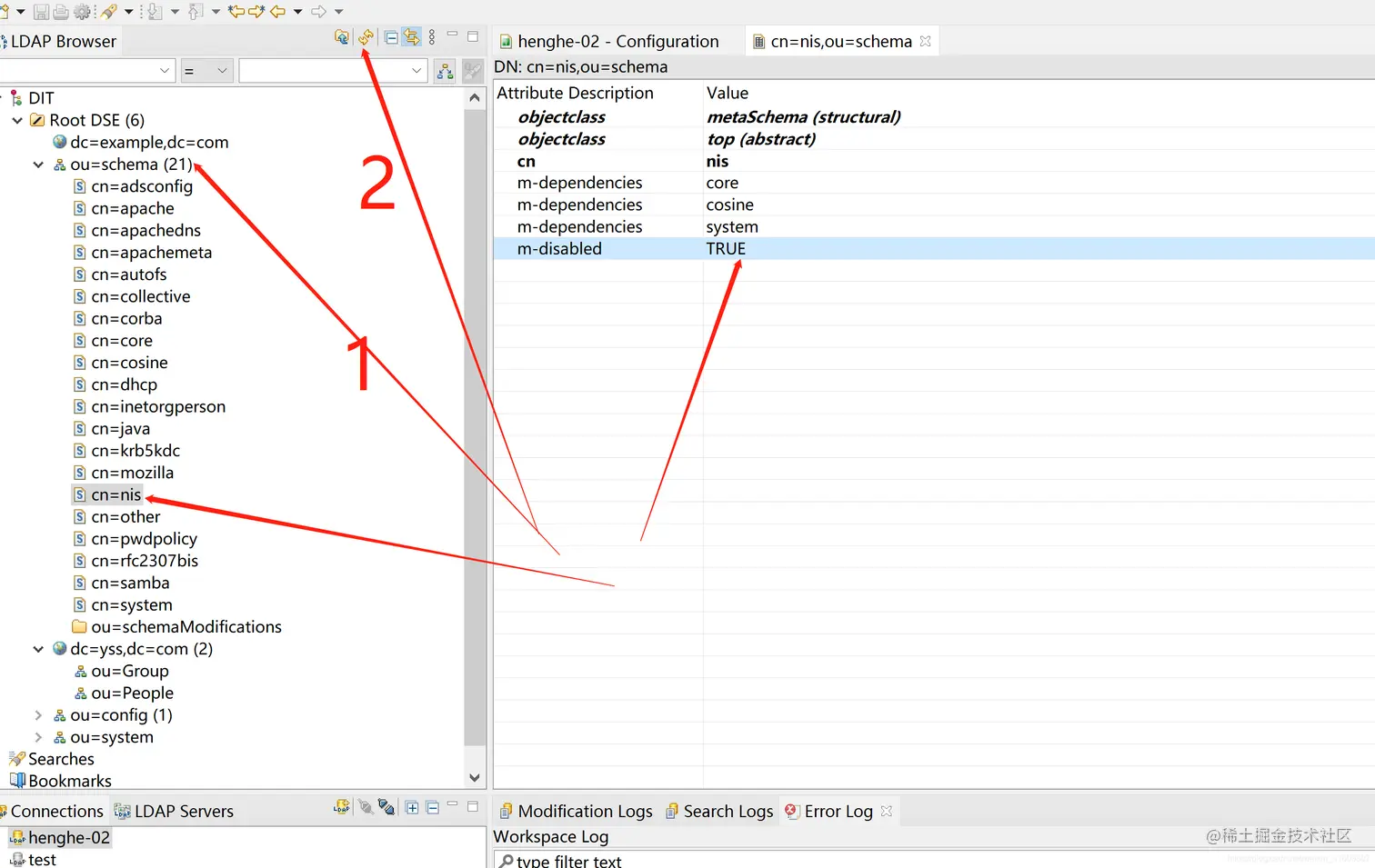Click the tree scrollbar down arrow
This screenshot has height=868, width=1375.
point(474,778)
